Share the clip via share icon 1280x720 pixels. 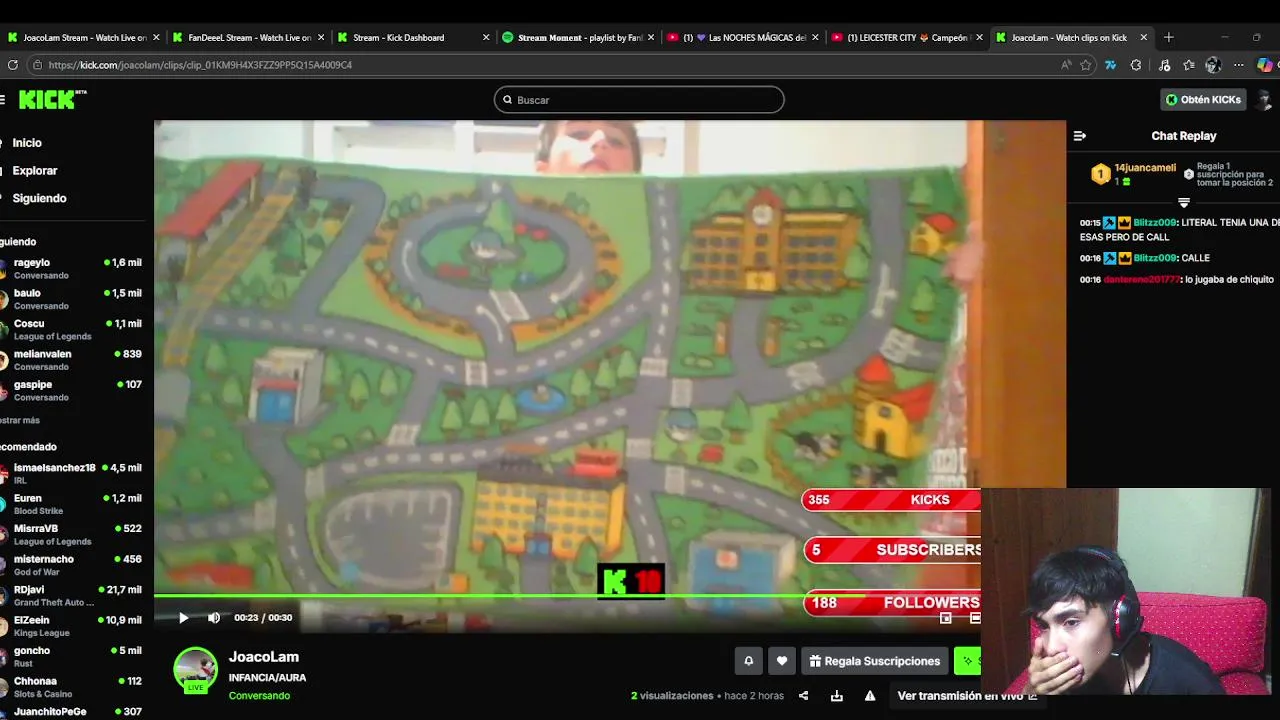[x=803, y=696]
